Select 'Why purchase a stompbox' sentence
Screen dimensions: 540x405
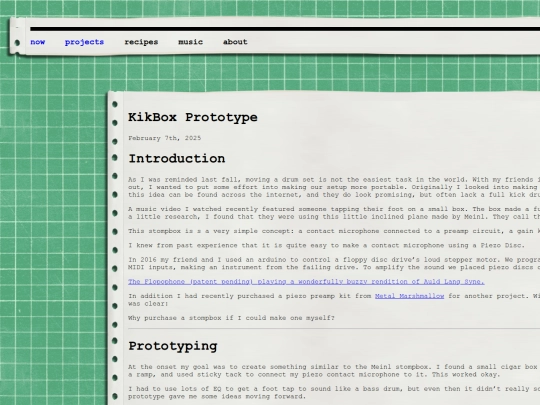pyautogui.click(x=231, y=318)
